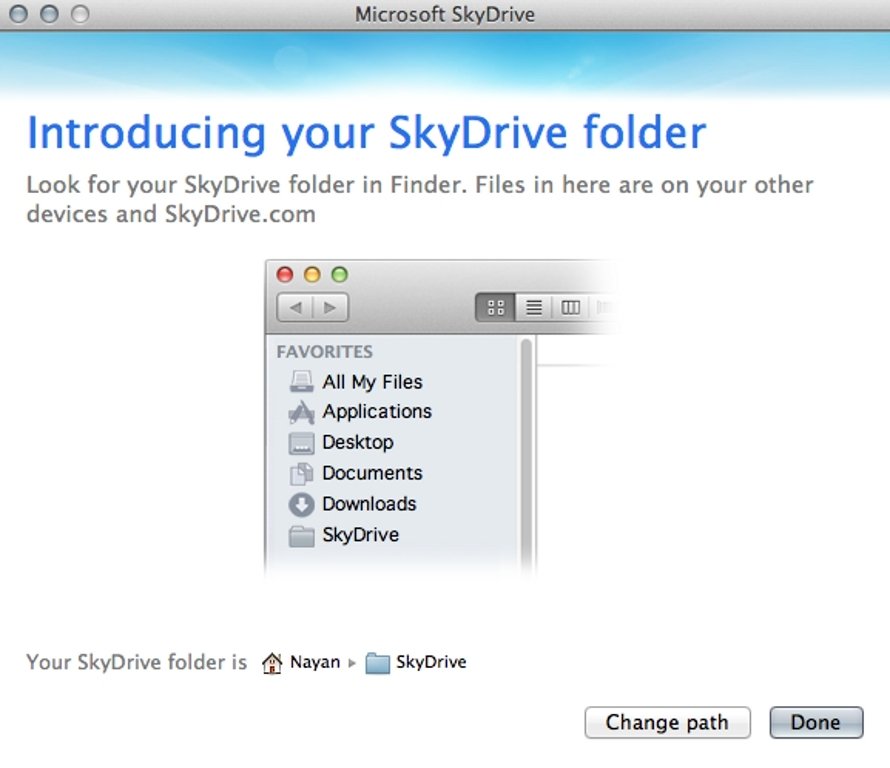Click the Applications icon in sidebar
Image resolution: width=890 pixels, height=768 pixels.
[301, 412]
